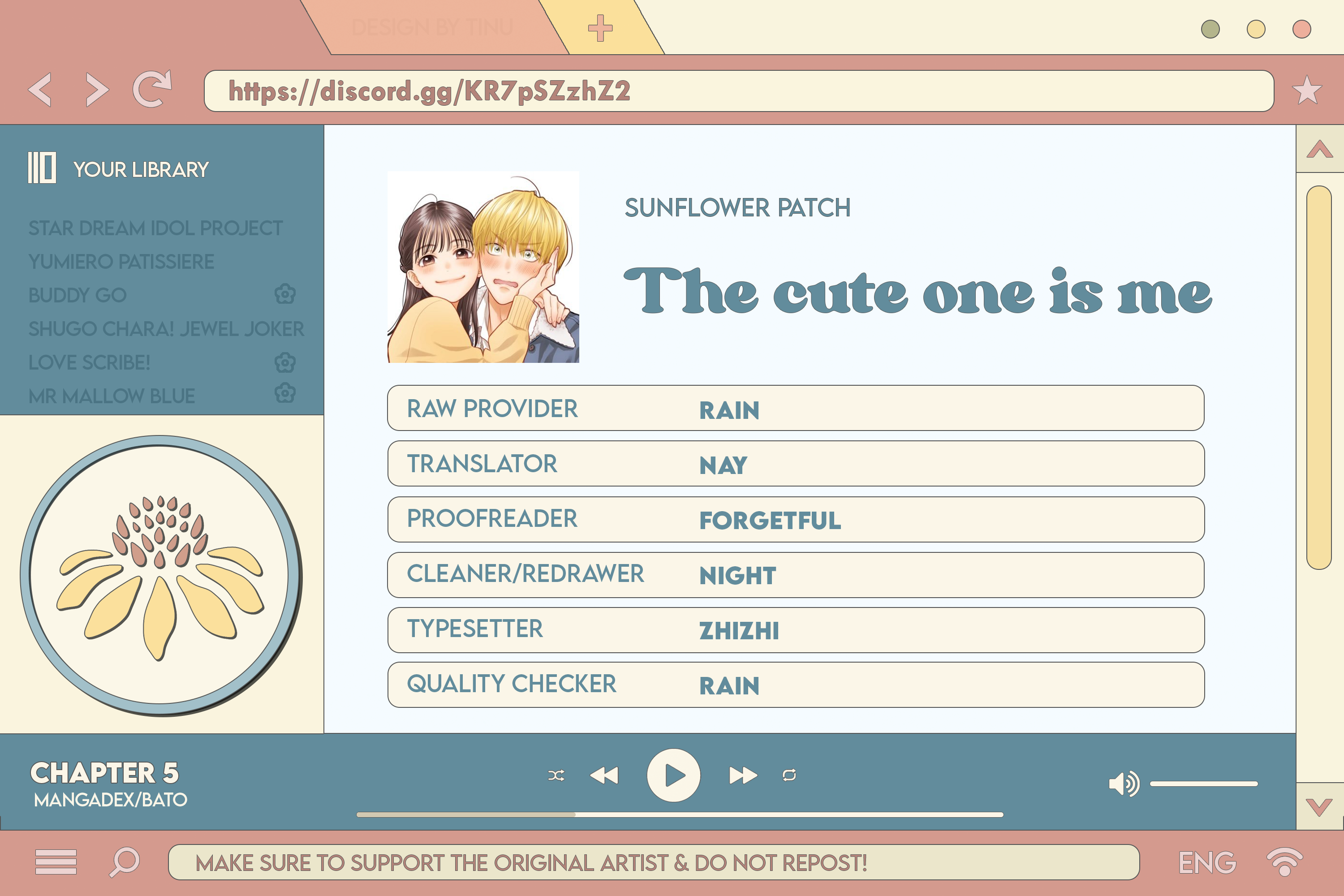Click the magnifying glass search icon
The width and height of the screenshot is (1344, 896).
[x=125, y=862]
